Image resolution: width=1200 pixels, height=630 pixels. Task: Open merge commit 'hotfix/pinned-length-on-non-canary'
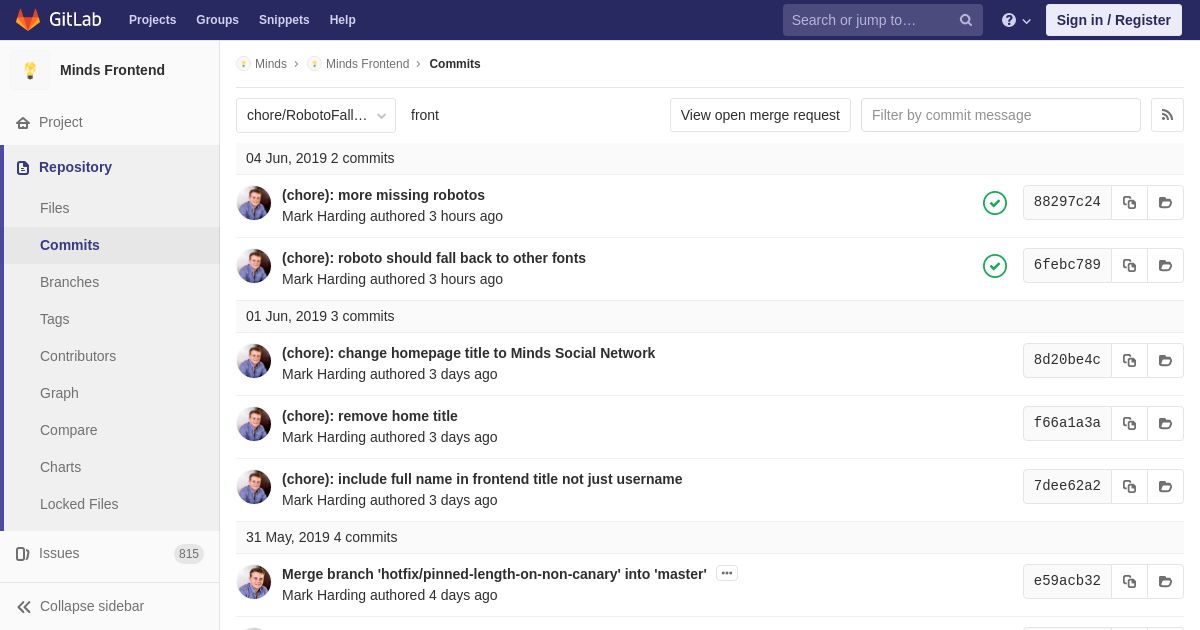click(494, 574)
